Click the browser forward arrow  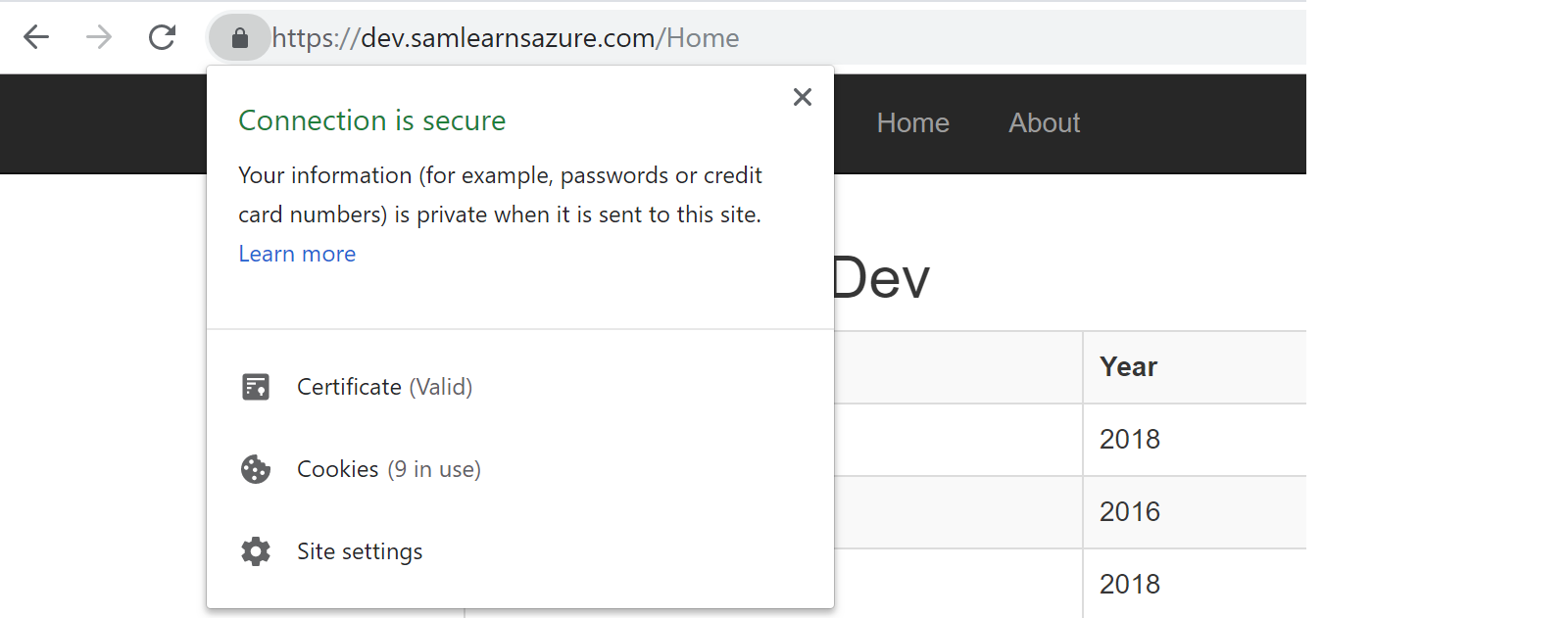click(x=99, y=37)
